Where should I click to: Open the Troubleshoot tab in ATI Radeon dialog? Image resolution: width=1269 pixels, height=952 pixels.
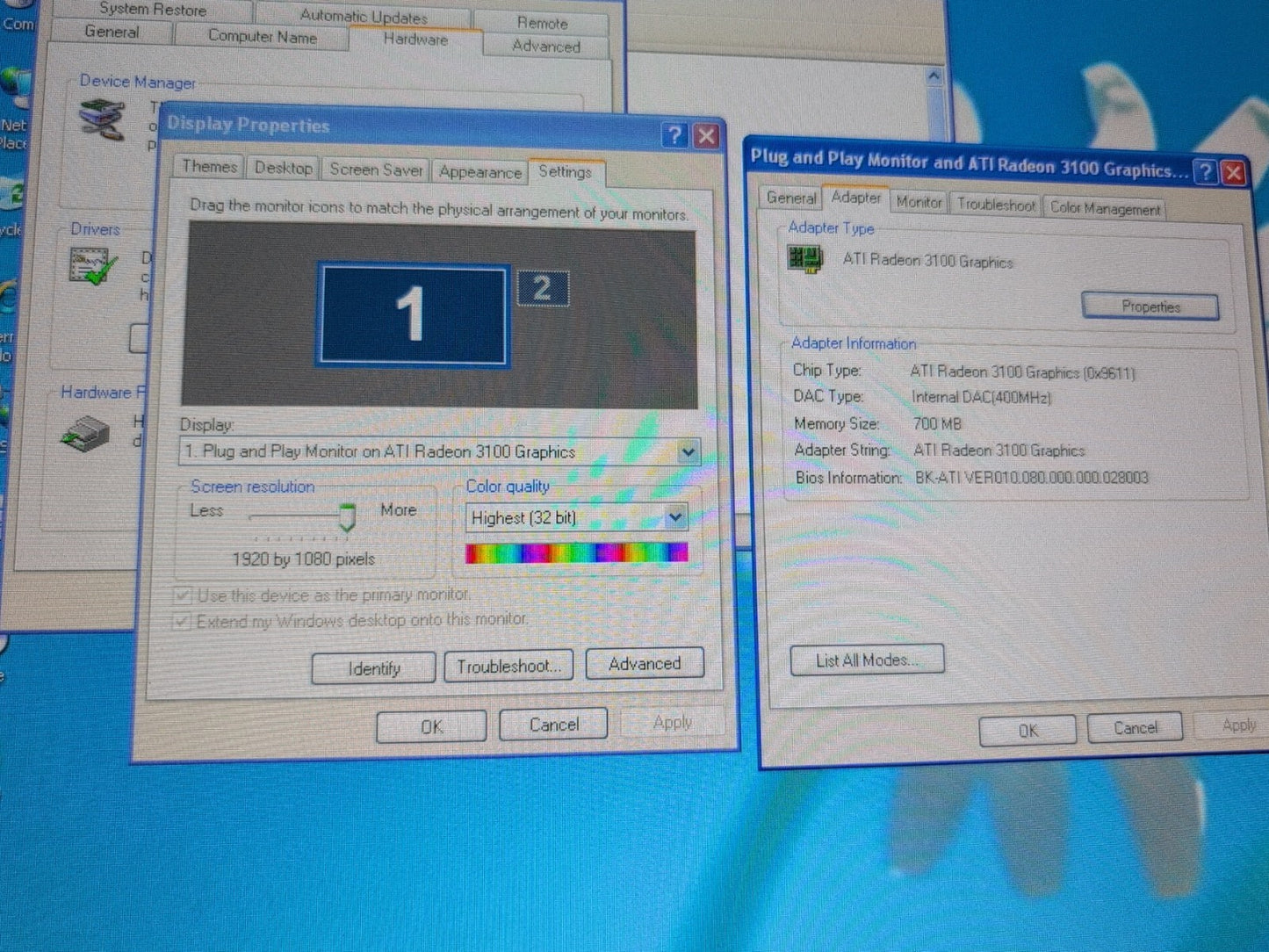[996, 205]
